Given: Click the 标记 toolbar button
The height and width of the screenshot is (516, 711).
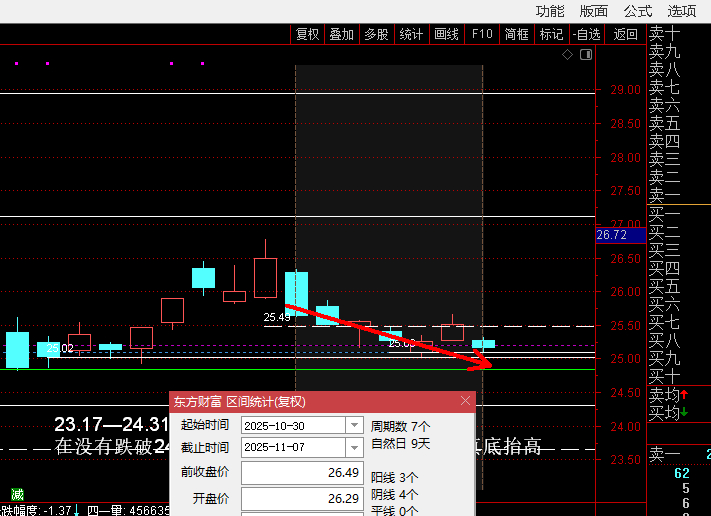Looking at the screenshot, I should [552, 34].
